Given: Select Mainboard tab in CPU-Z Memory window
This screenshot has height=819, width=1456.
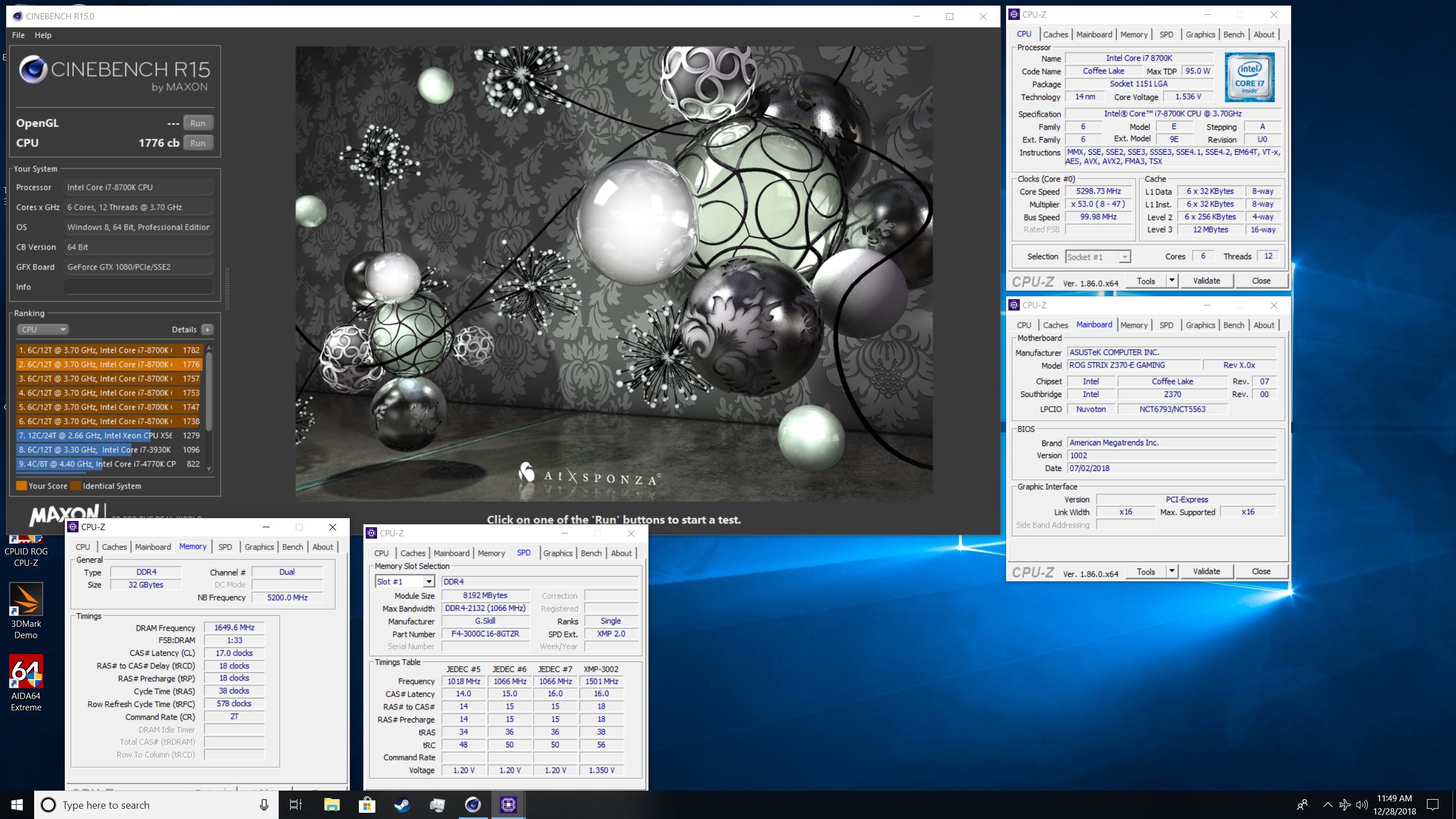Looking at the screenshot, I should coord(153,547).
